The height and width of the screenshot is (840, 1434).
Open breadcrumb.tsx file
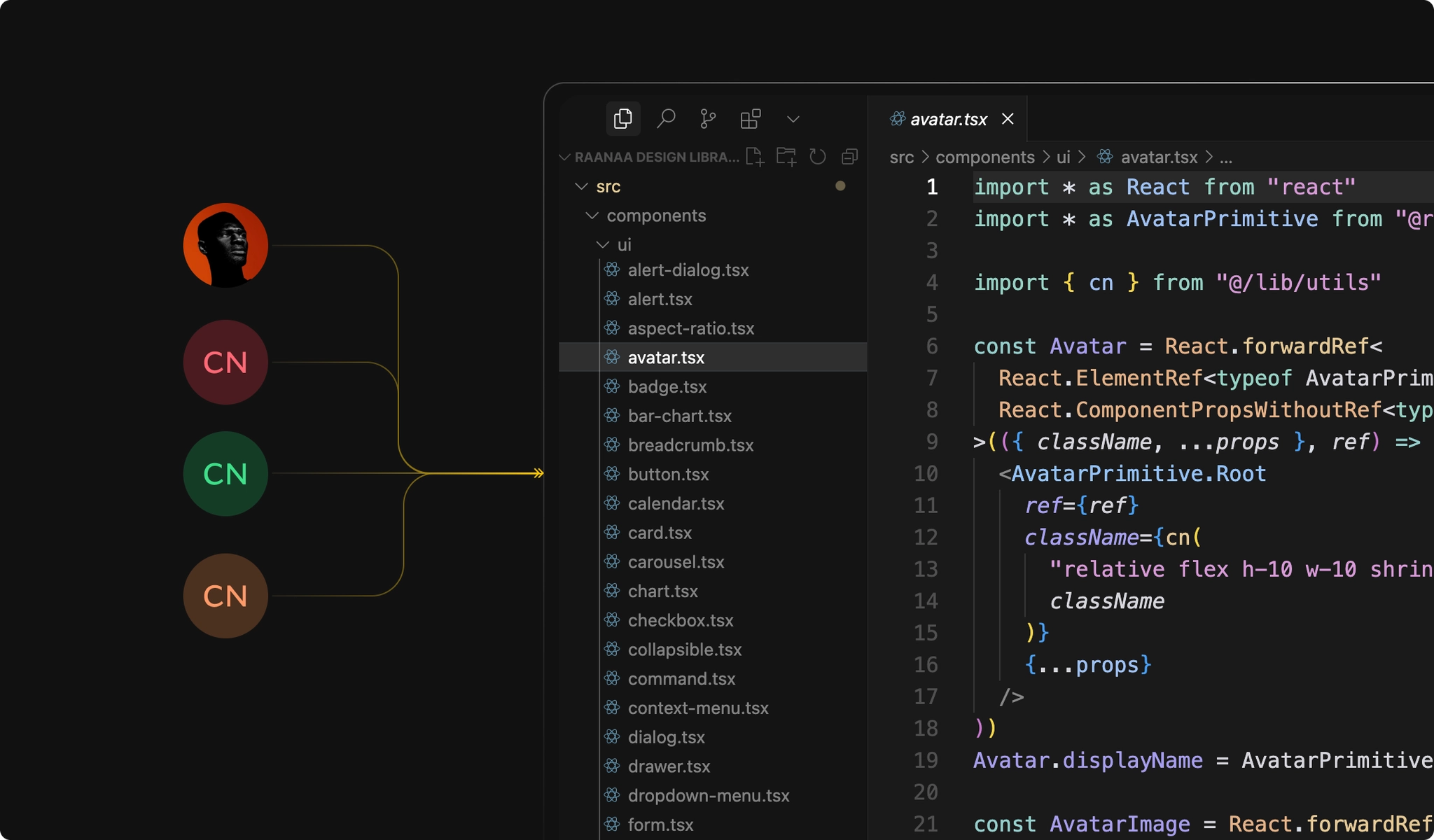coord(690,445)
